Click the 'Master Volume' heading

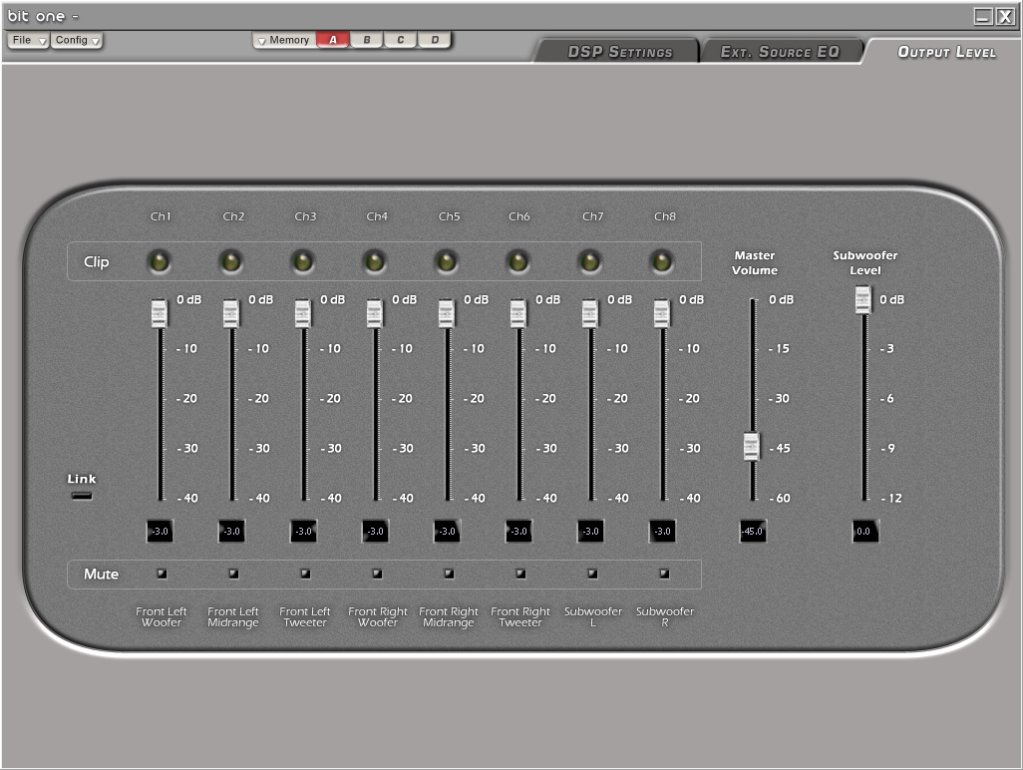click(754, 263)
